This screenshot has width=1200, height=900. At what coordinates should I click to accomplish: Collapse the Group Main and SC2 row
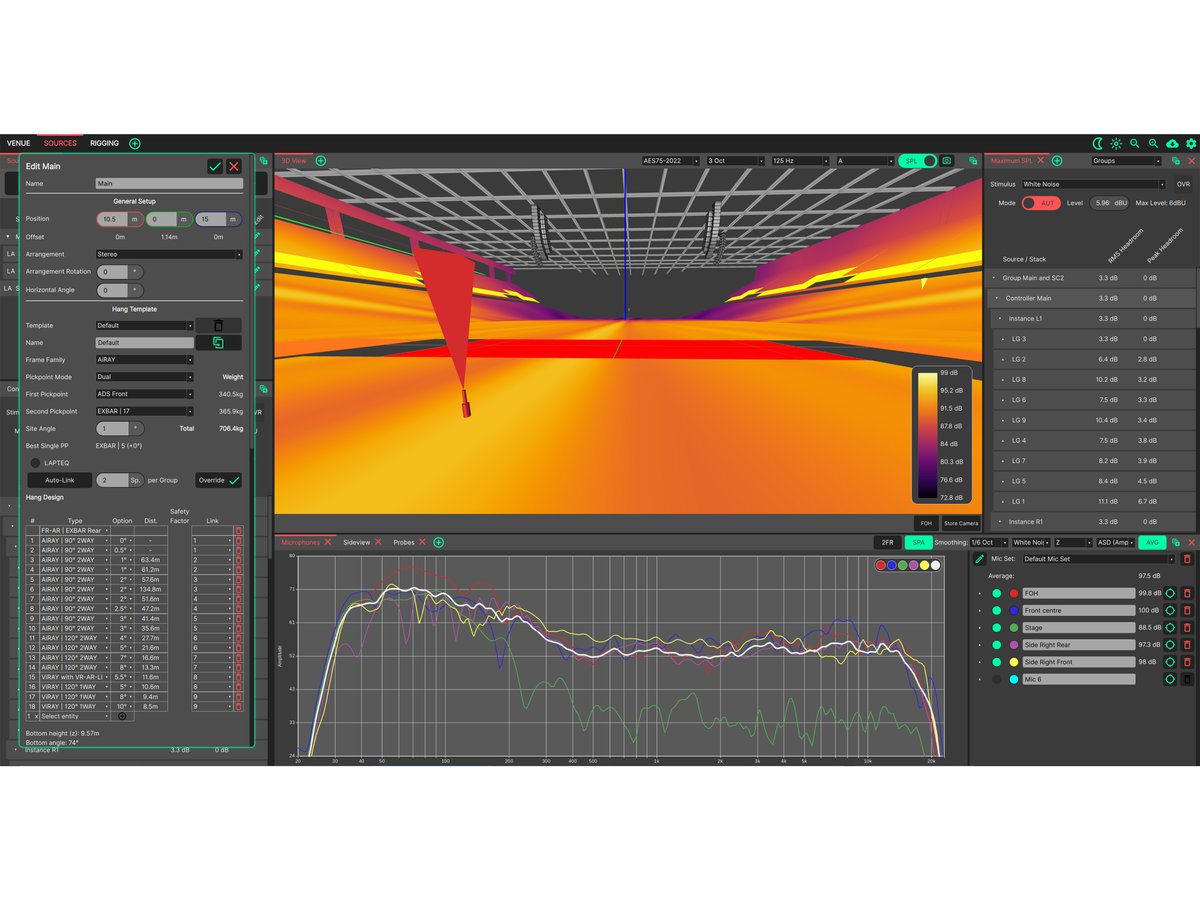tap(994, 278)
